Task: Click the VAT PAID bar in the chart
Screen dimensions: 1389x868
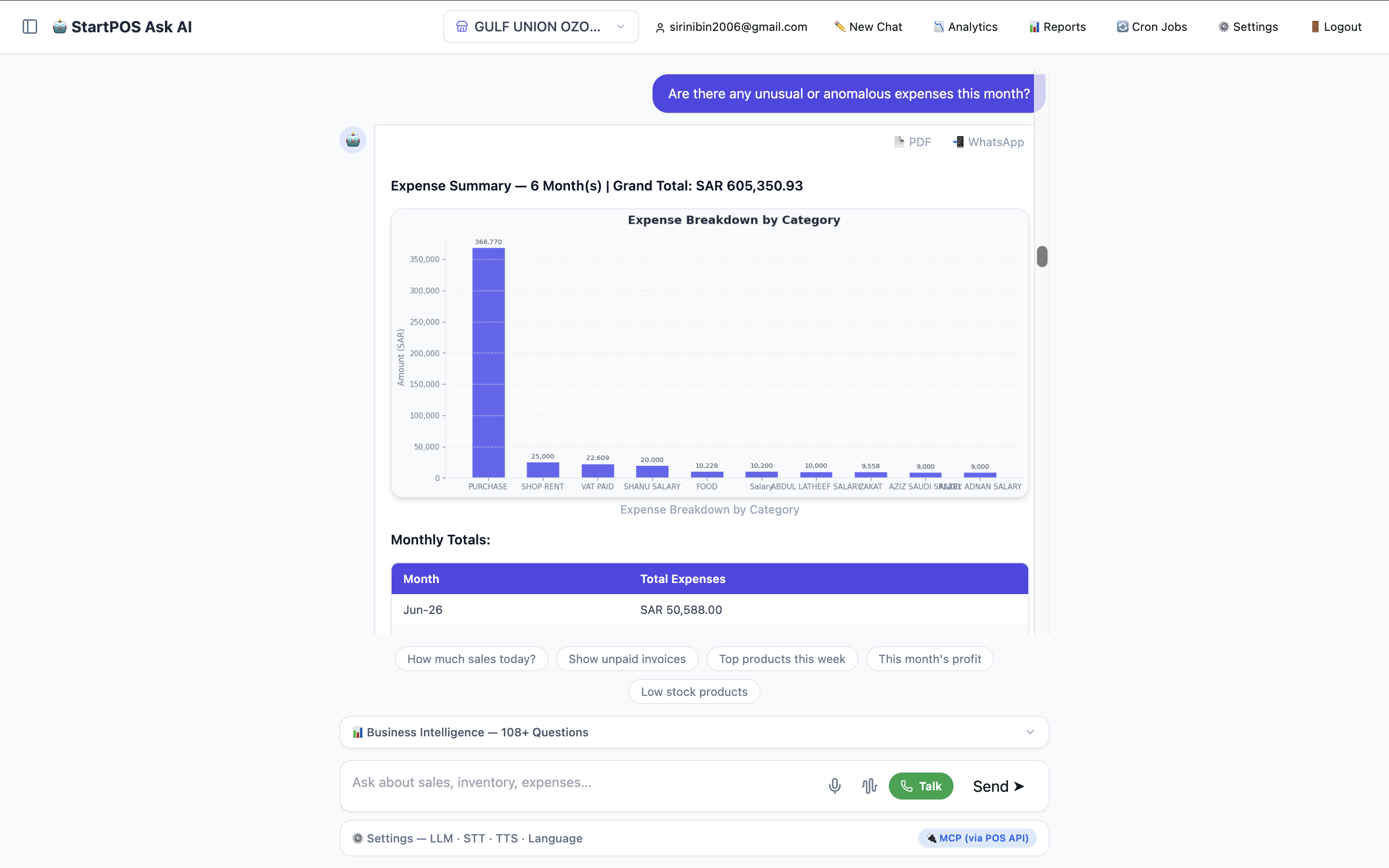Action: pyautogui.click(x=598, y=471)
